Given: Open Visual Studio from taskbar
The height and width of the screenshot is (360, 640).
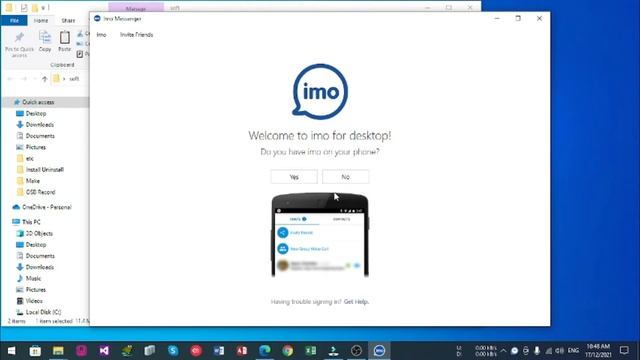Looking at the screenshot, I should coord(104,351).
